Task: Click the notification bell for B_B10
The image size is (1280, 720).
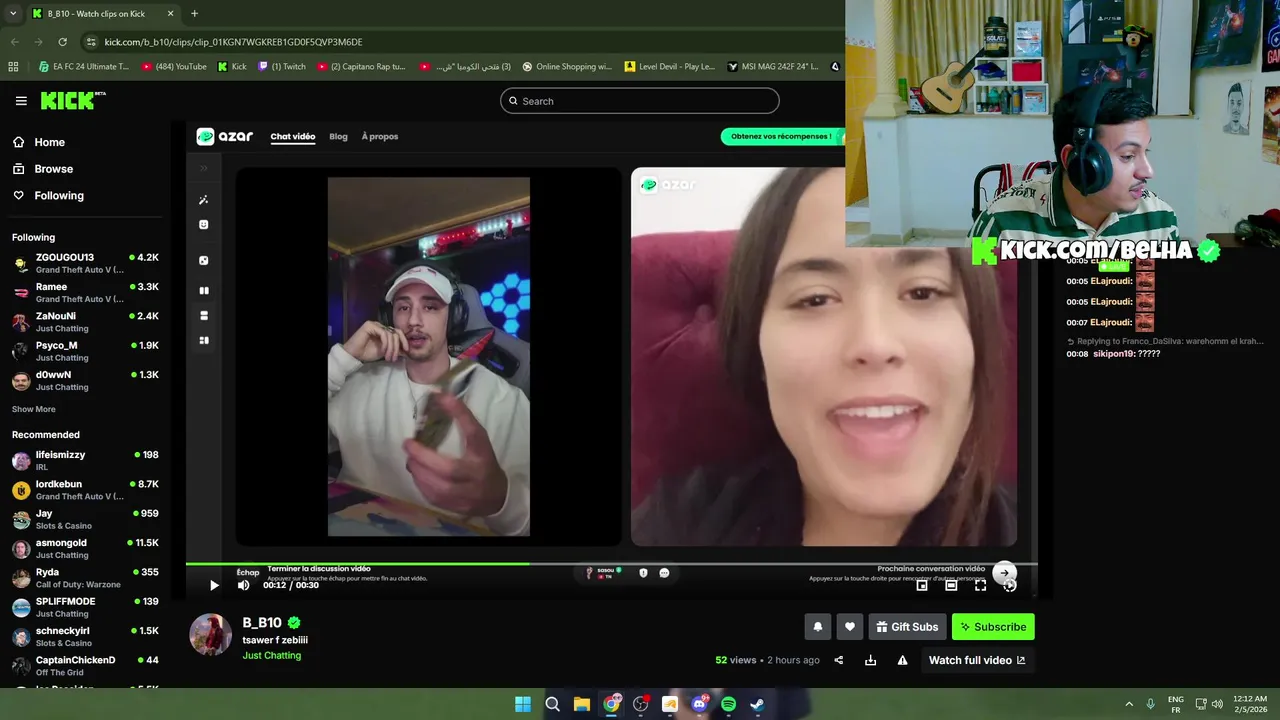Action: [x=817, y=627]
